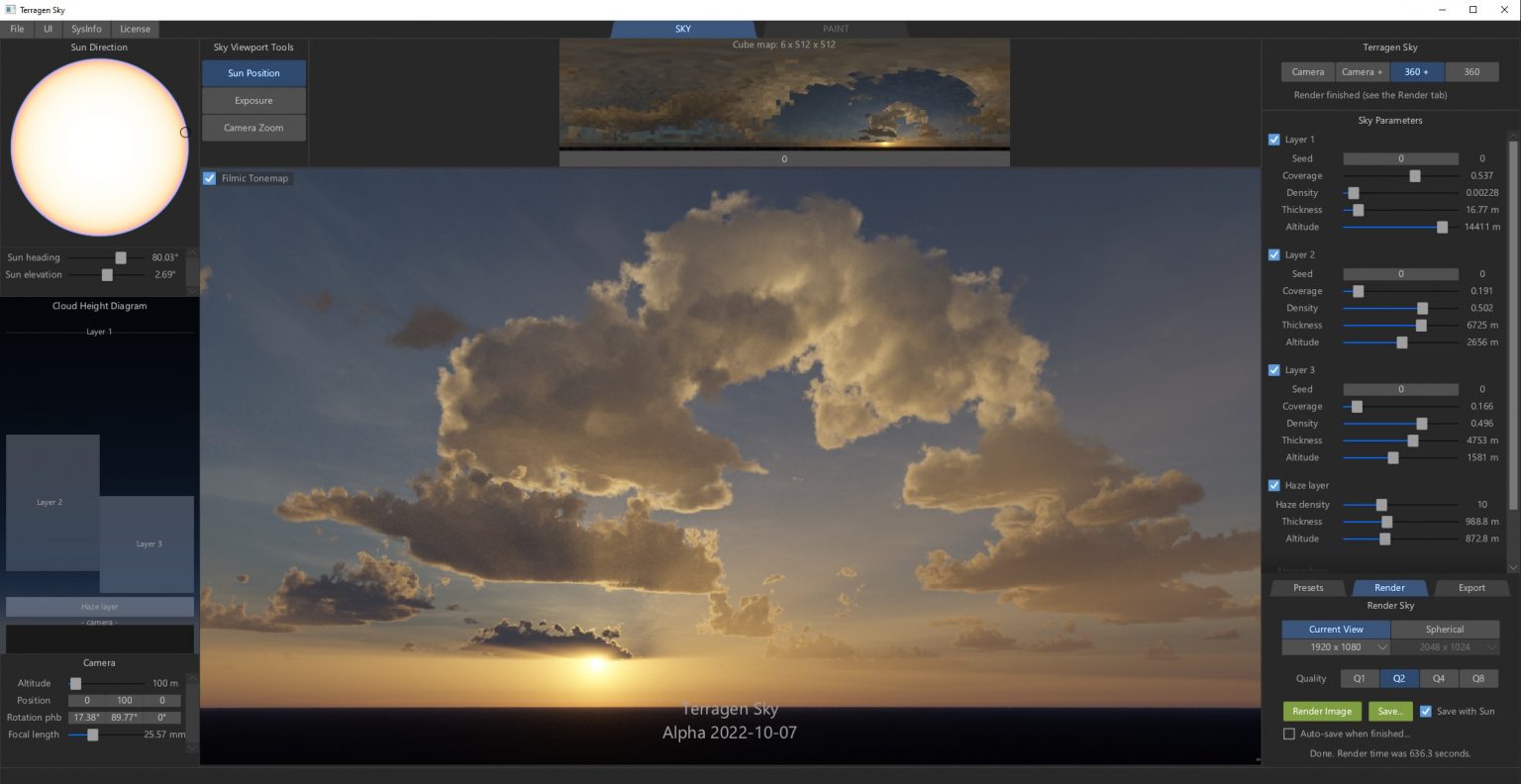
Task: Select the Sun Position tool
Action: point(253,72)
